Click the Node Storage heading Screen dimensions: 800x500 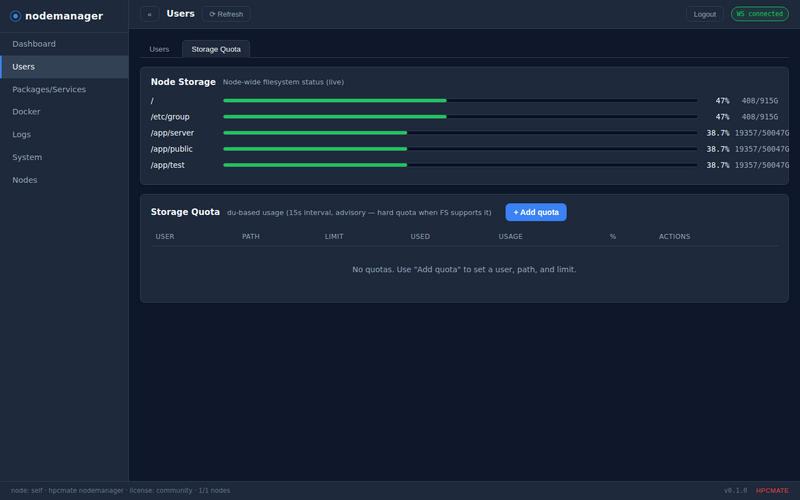[183, 82]
